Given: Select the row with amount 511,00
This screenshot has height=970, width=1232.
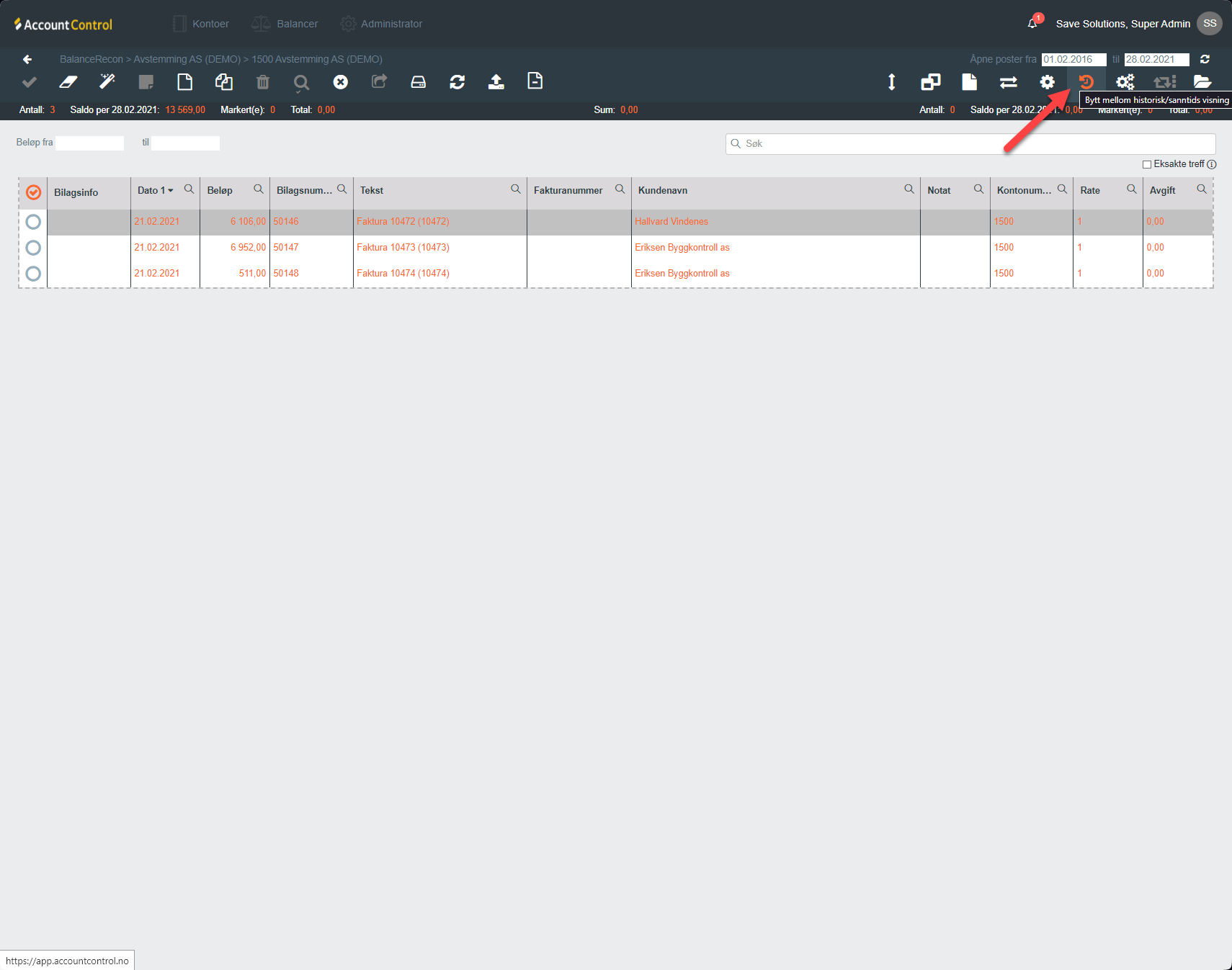Looking at the screenshot, I should tap(33, 274).
